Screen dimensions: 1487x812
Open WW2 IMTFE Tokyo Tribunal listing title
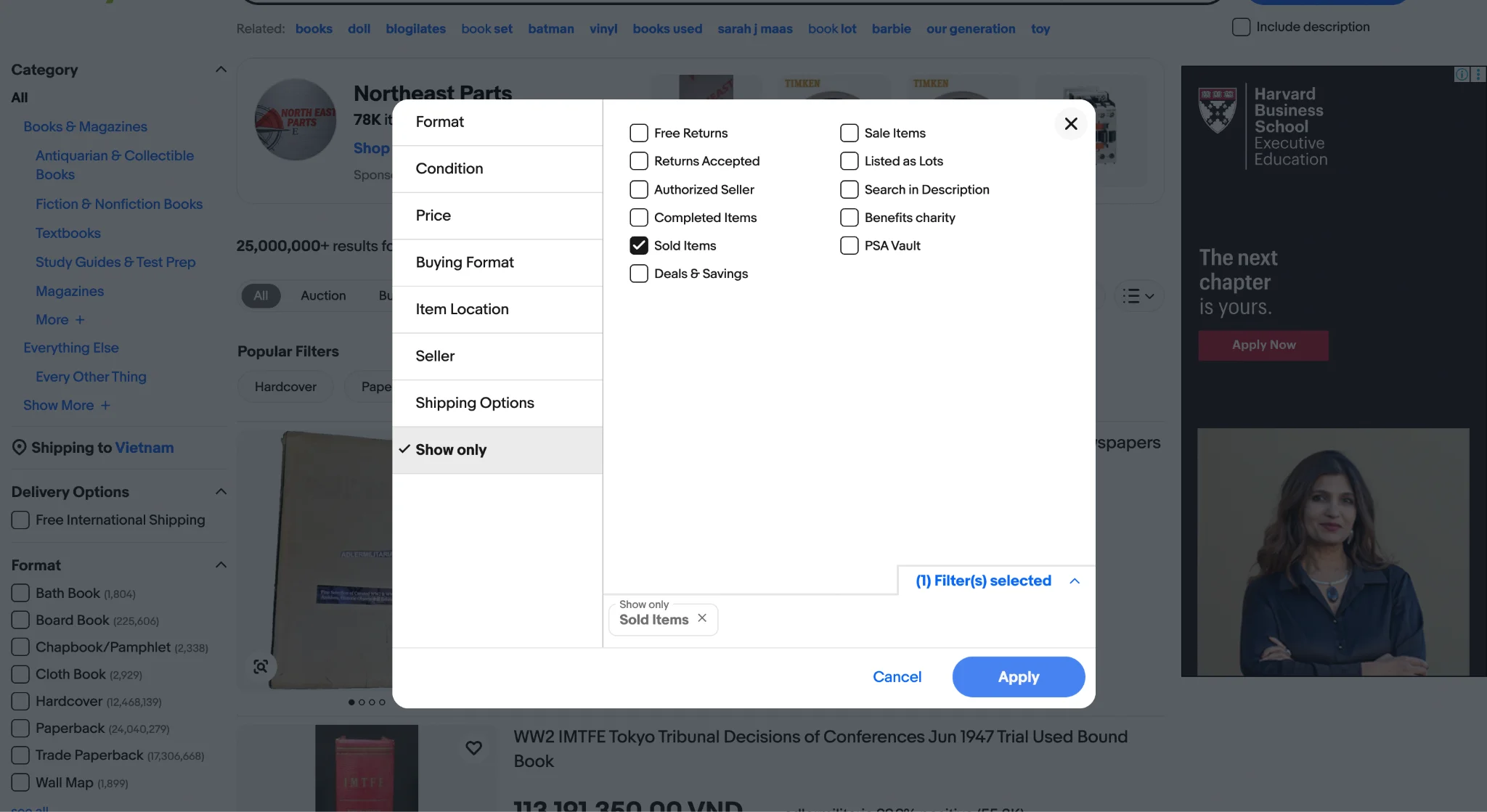(x=820, y=749)
